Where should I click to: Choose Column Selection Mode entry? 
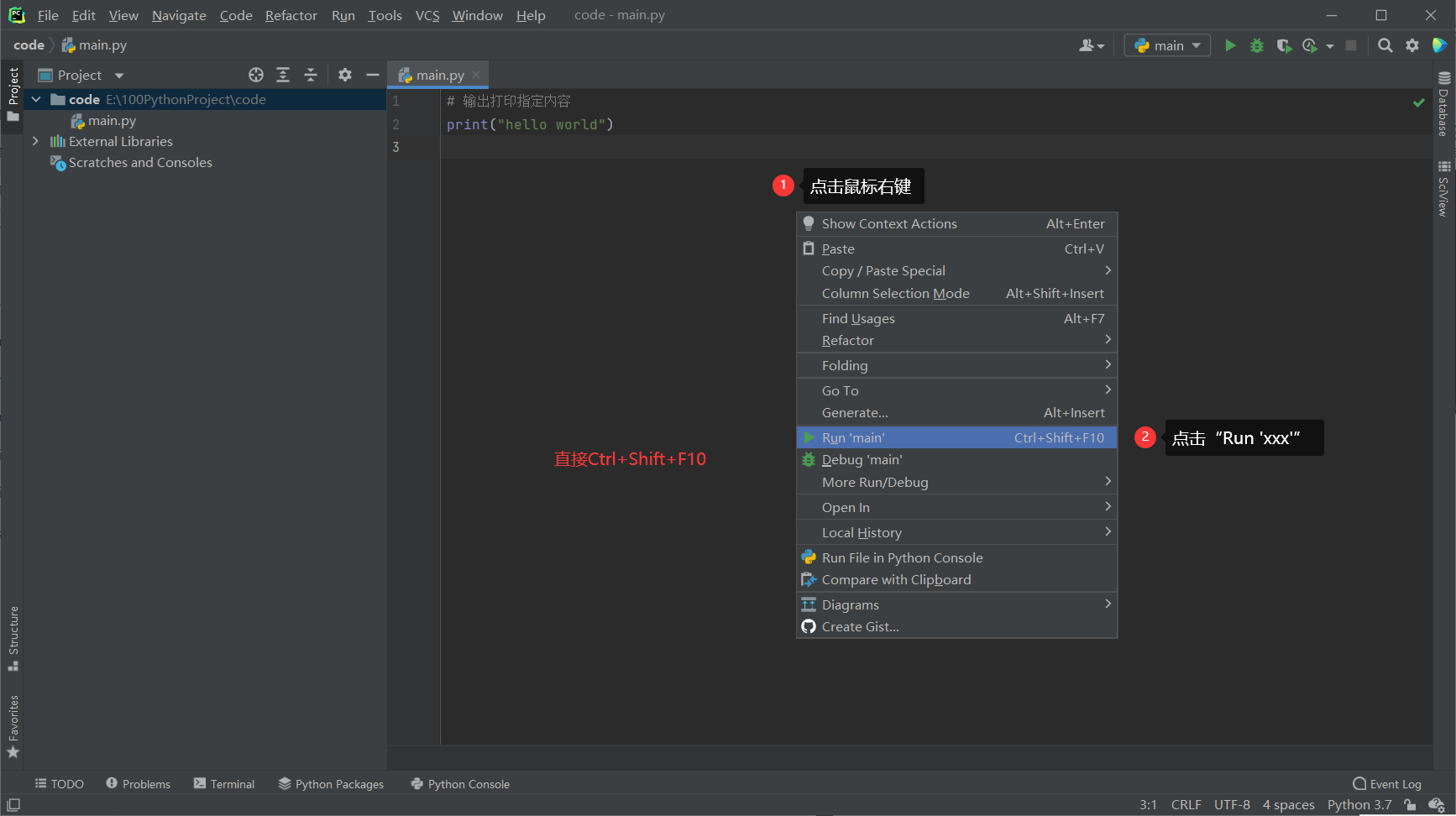[x=956, y=293]
